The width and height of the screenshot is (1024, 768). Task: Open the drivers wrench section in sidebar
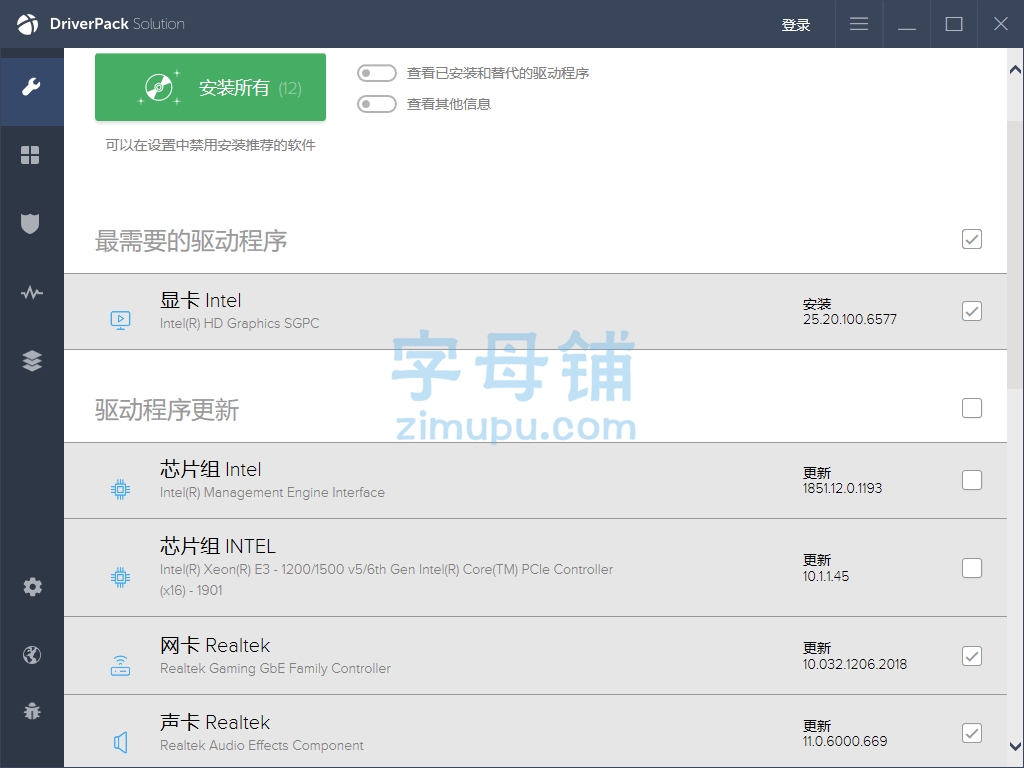coord(31,86)
